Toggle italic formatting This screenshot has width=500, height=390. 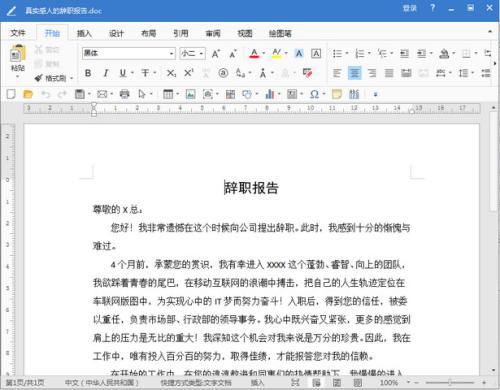pyautogui.click(x=106, y=73)
